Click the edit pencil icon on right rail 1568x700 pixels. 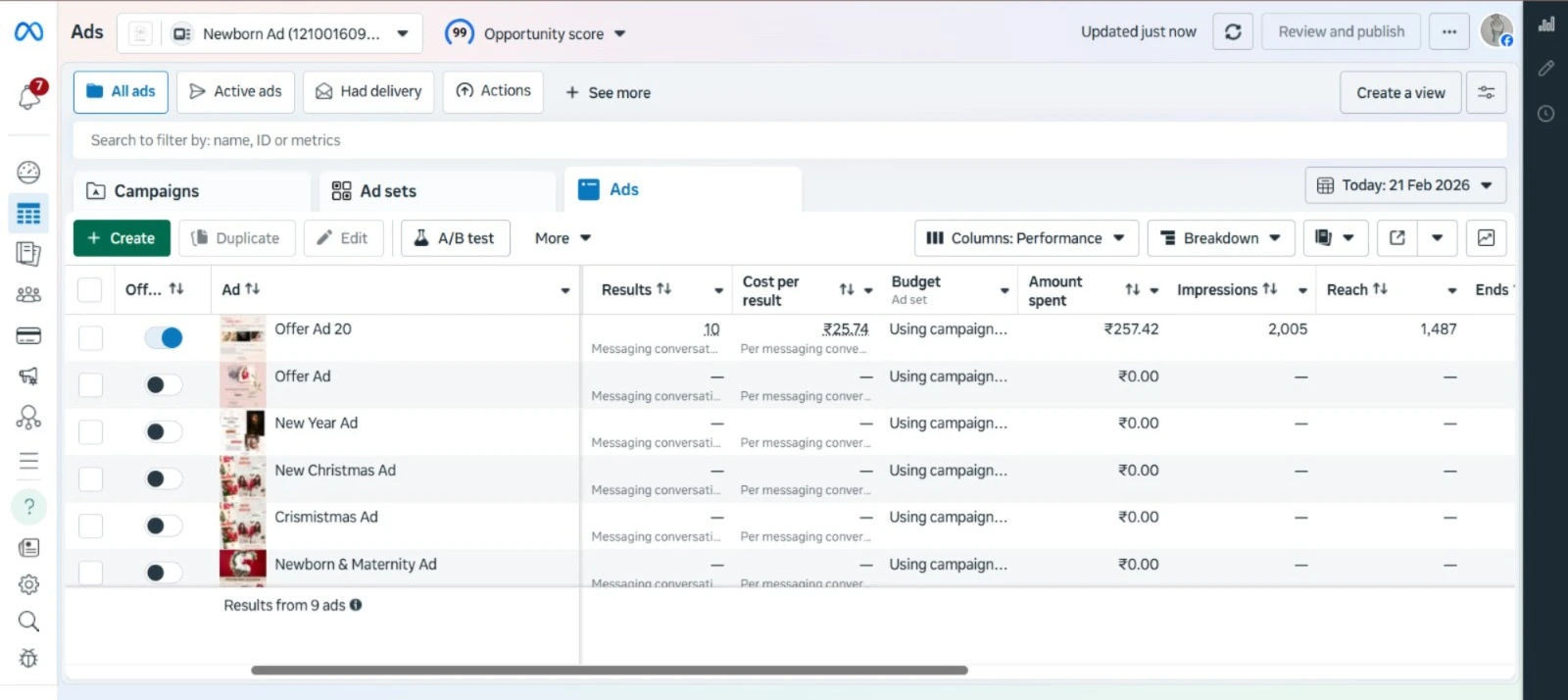[x=1546, y=68]
